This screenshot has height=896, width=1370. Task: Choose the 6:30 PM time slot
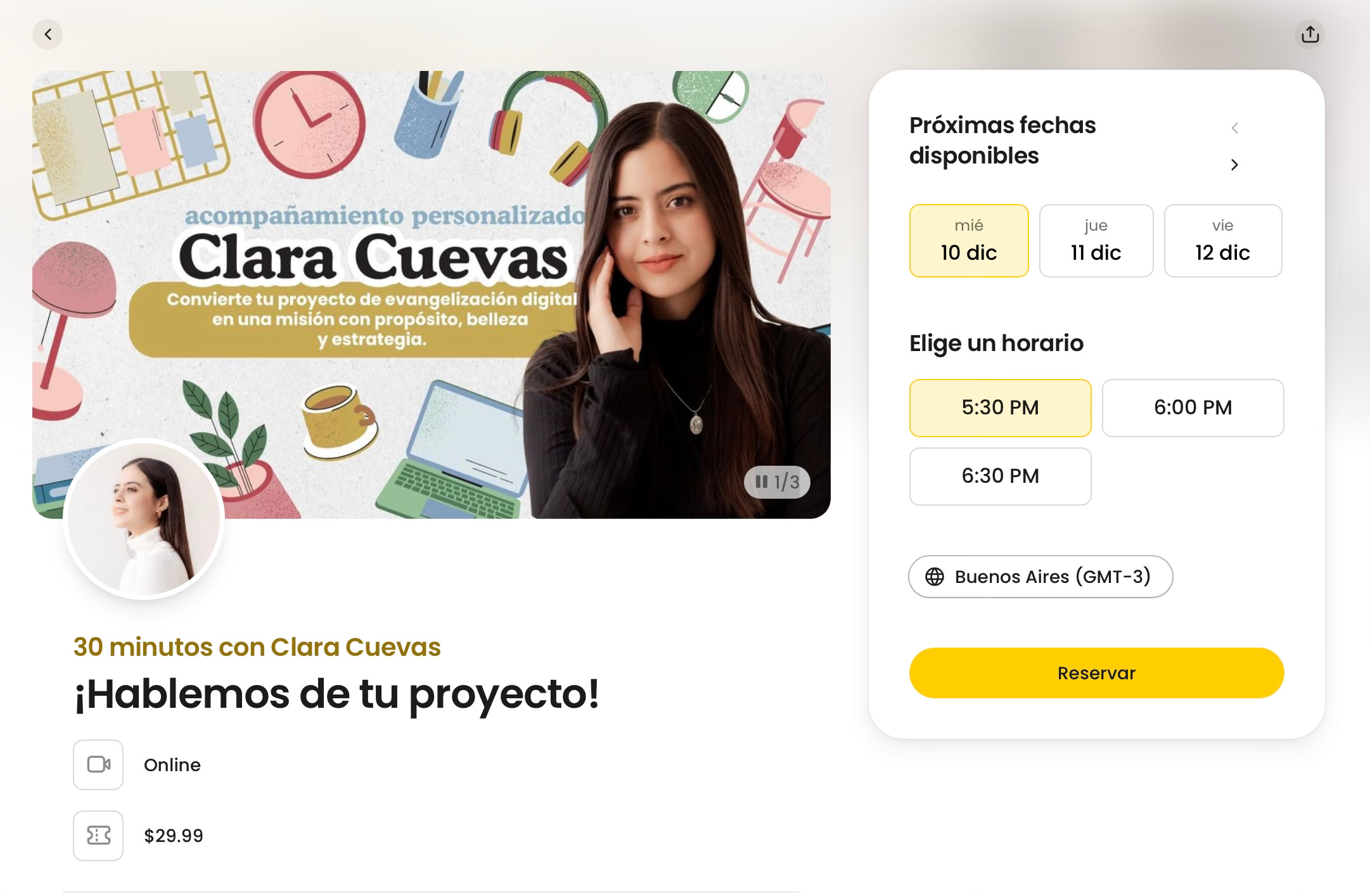1001,477
